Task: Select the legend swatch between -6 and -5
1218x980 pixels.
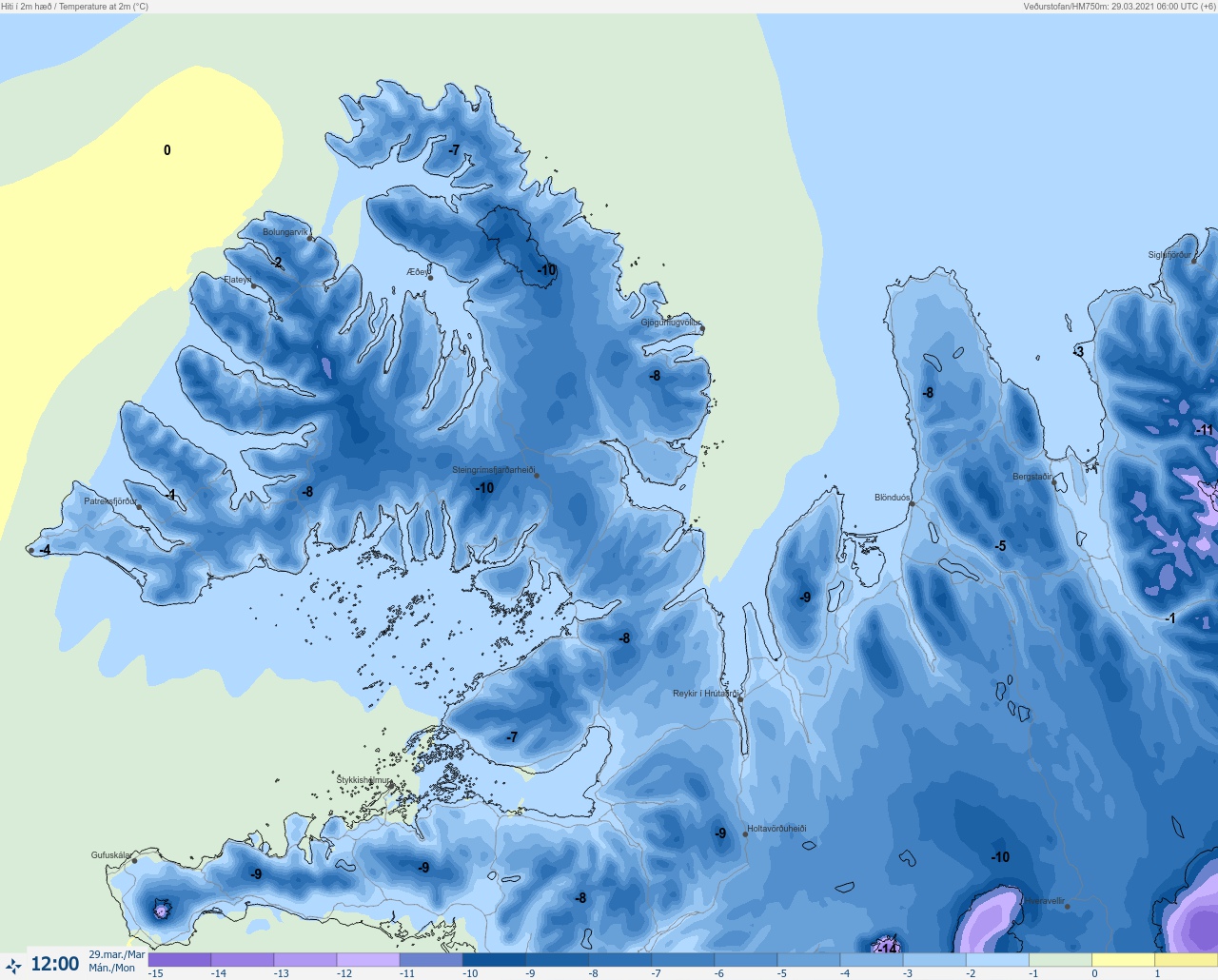Action: (745, 960)
